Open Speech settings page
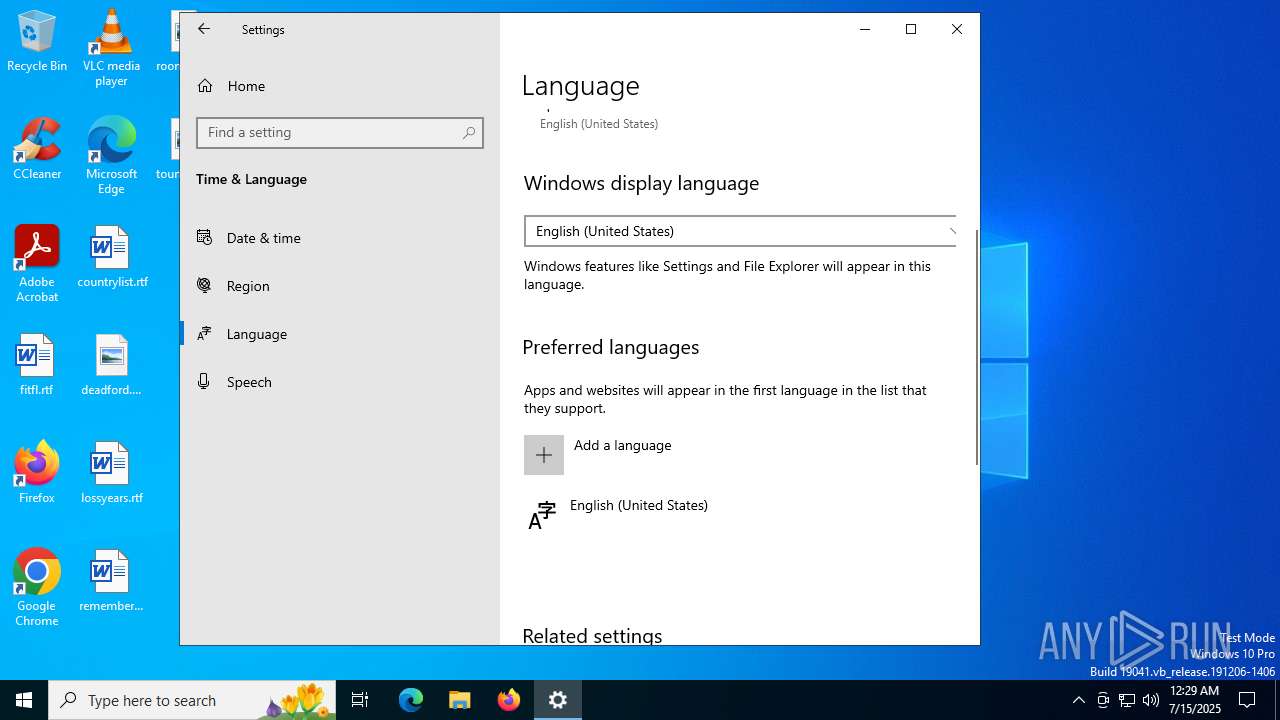 pos(340,382)
